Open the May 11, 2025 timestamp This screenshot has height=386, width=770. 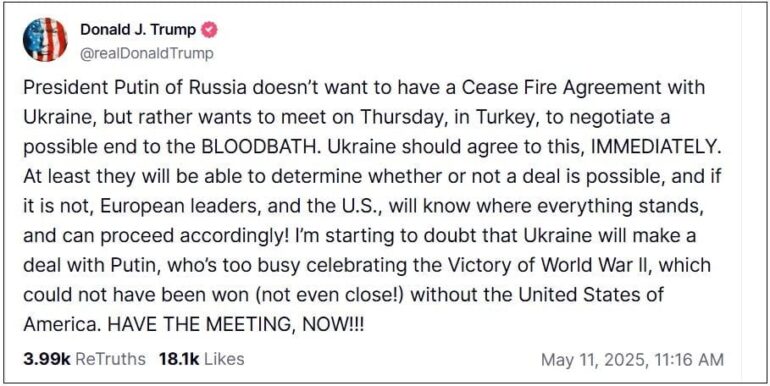point(632,359)
